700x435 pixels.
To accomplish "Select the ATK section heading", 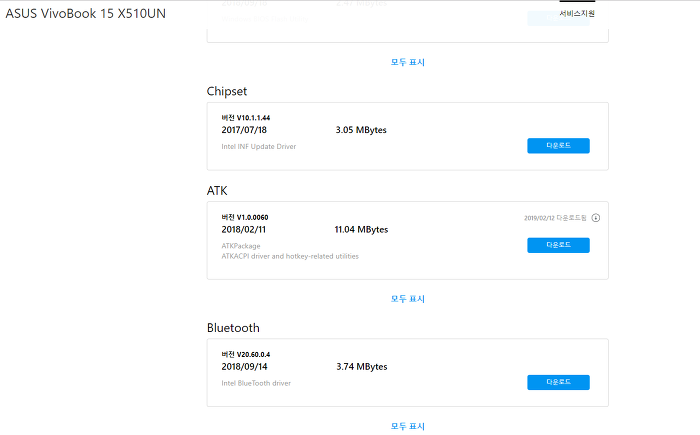I will point(217,191).
